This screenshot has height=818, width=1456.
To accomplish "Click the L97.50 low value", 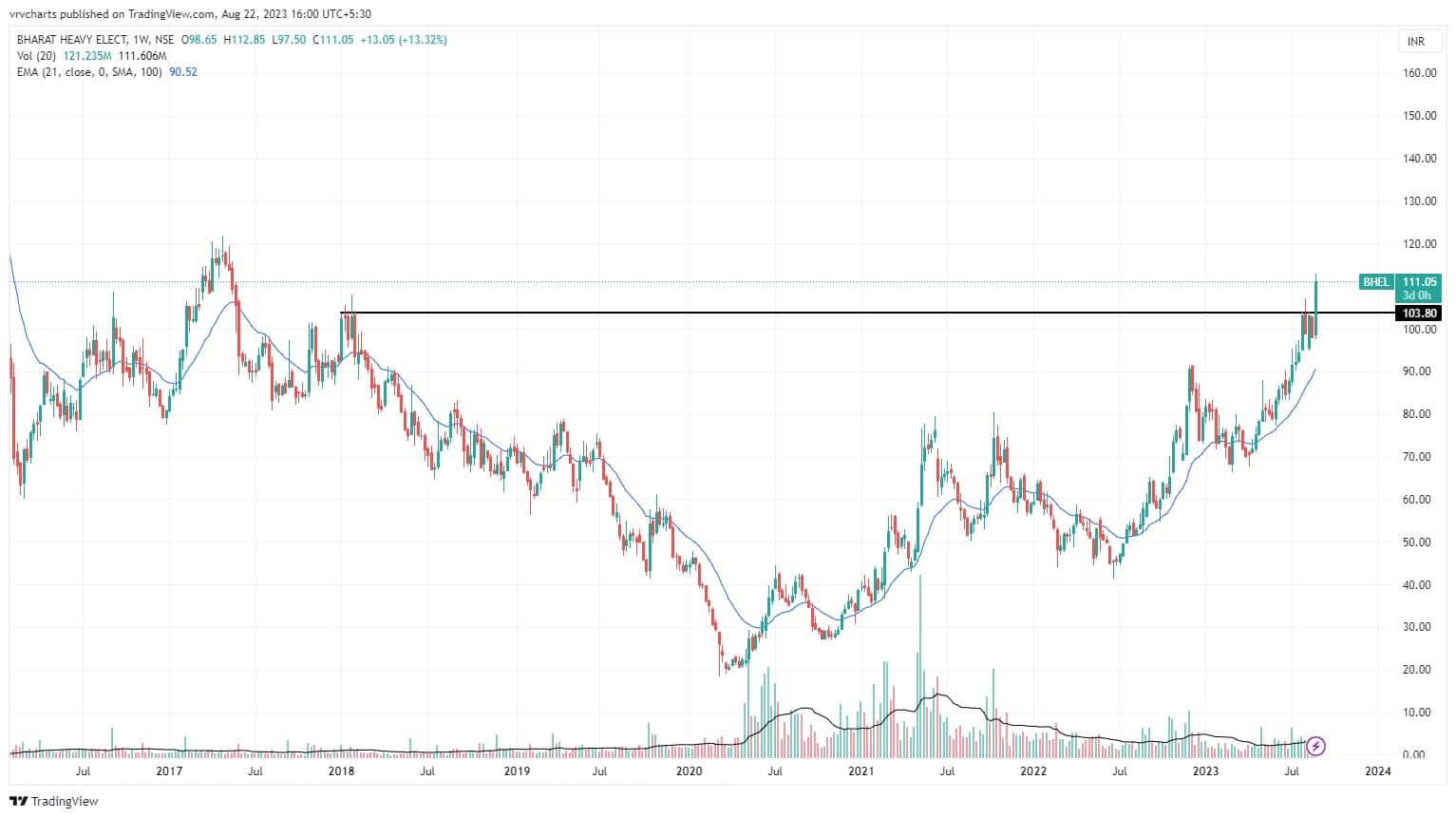I will tap(289, 40).
